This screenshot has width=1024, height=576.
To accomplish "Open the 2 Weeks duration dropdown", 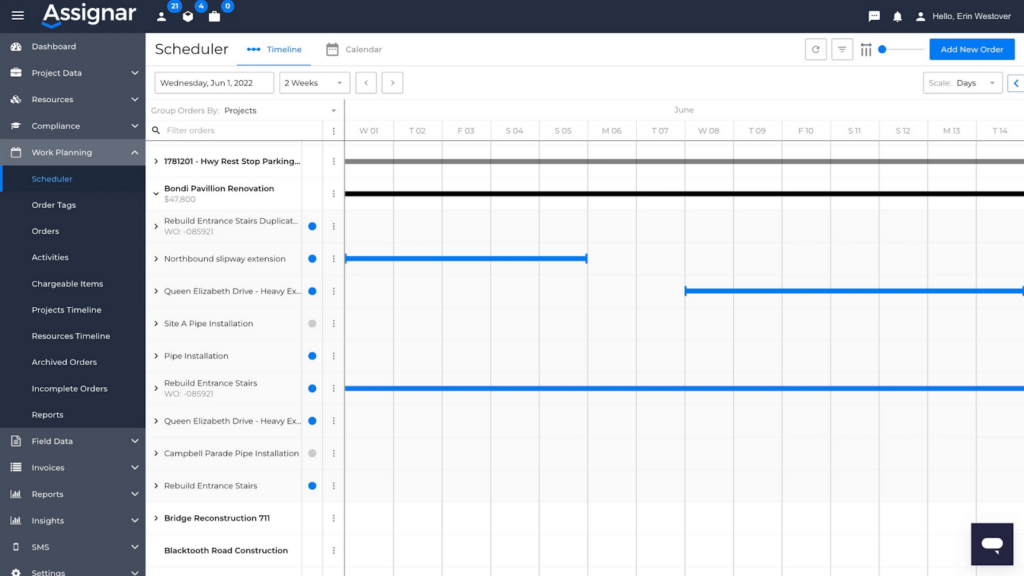I will click(314, 83).
